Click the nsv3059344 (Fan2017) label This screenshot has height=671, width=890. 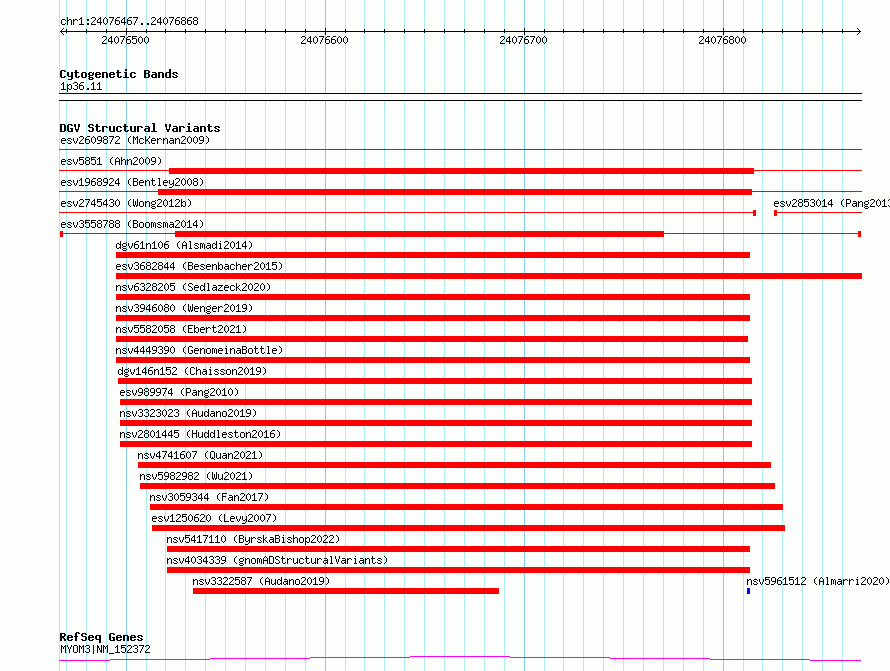(209, 497)
